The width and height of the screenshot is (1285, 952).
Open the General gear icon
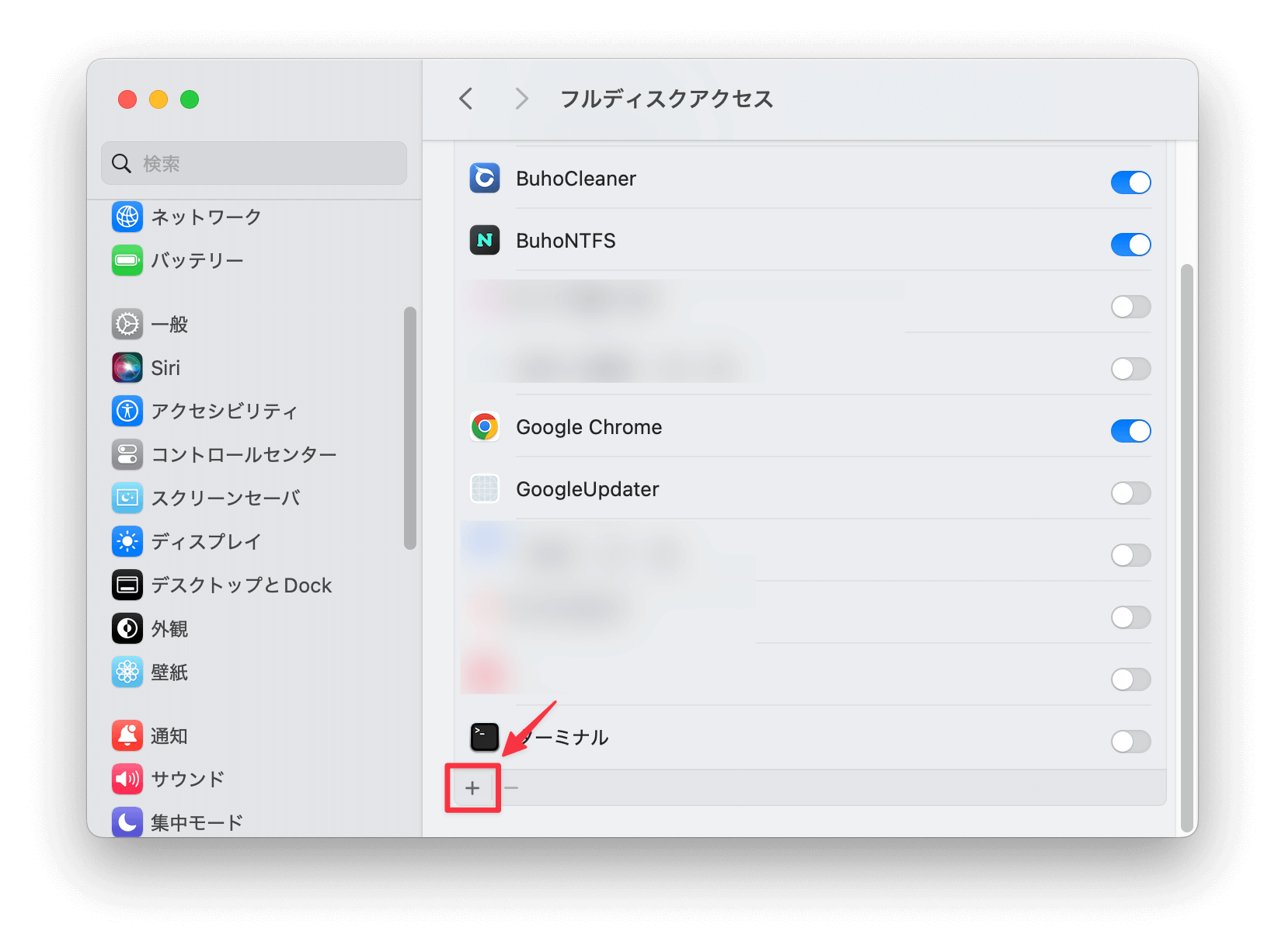click(127, 324)
